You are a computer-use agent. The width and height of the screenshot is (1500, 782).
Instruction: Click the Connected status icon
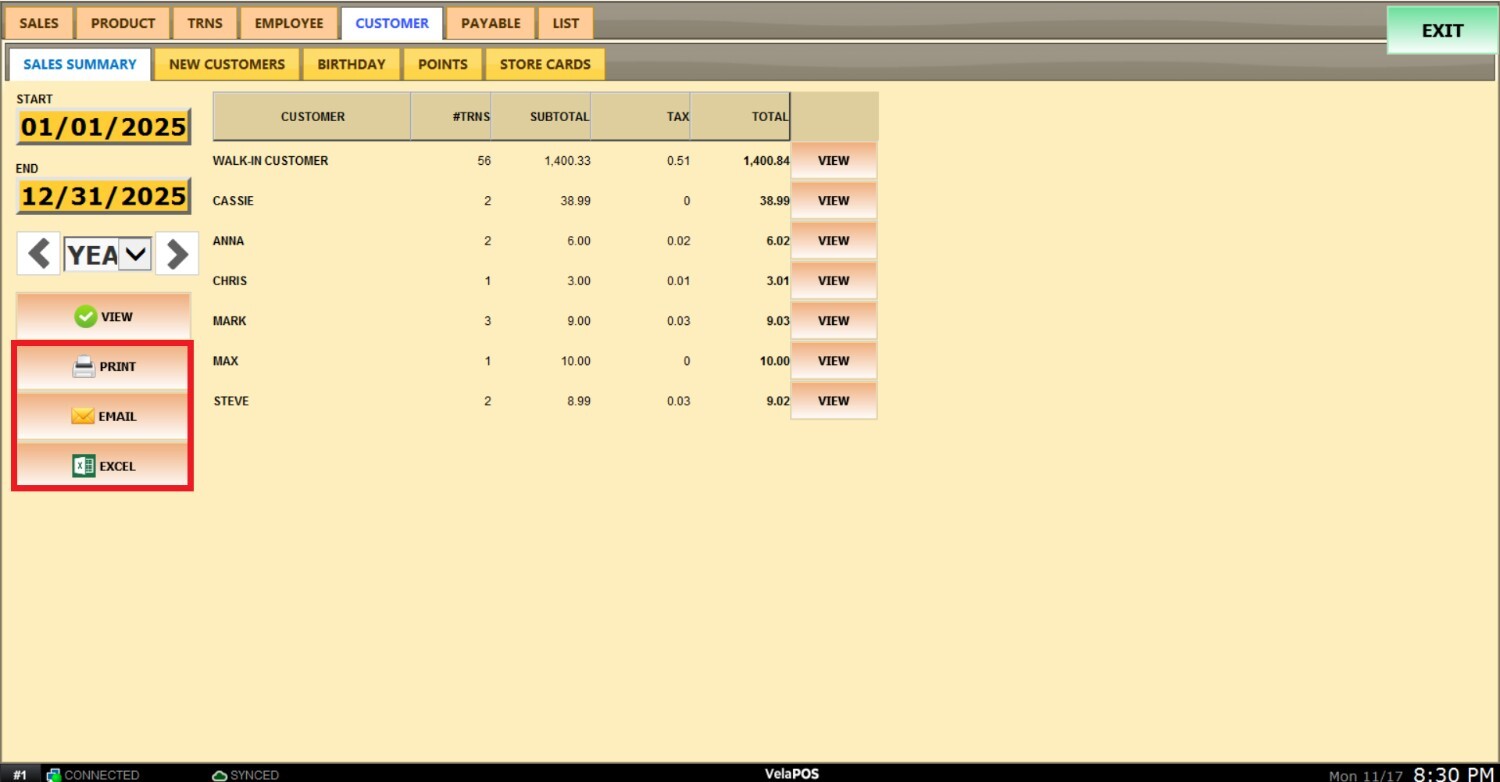53,775
